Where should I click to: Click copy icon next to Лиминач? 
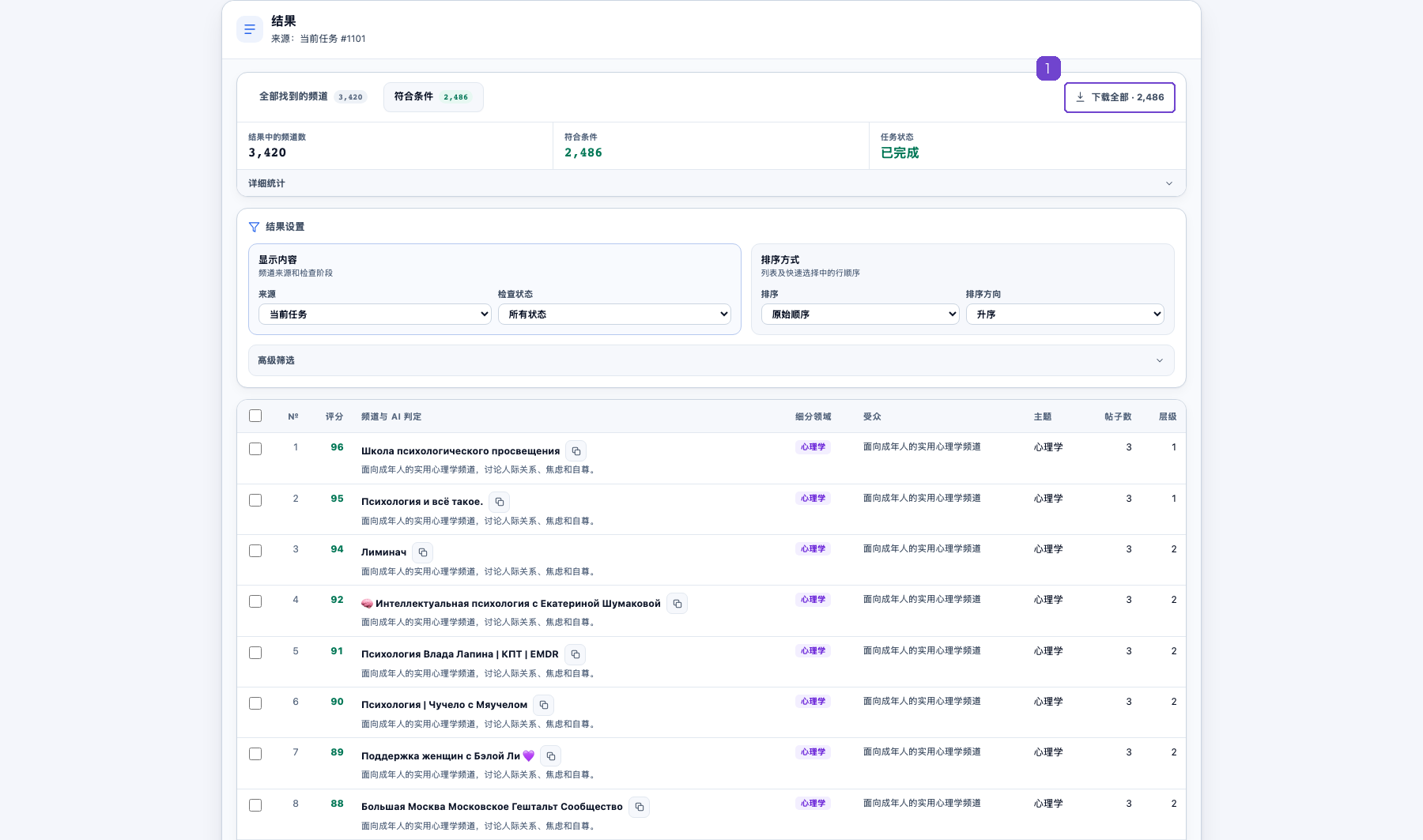(x=423, y=552)
